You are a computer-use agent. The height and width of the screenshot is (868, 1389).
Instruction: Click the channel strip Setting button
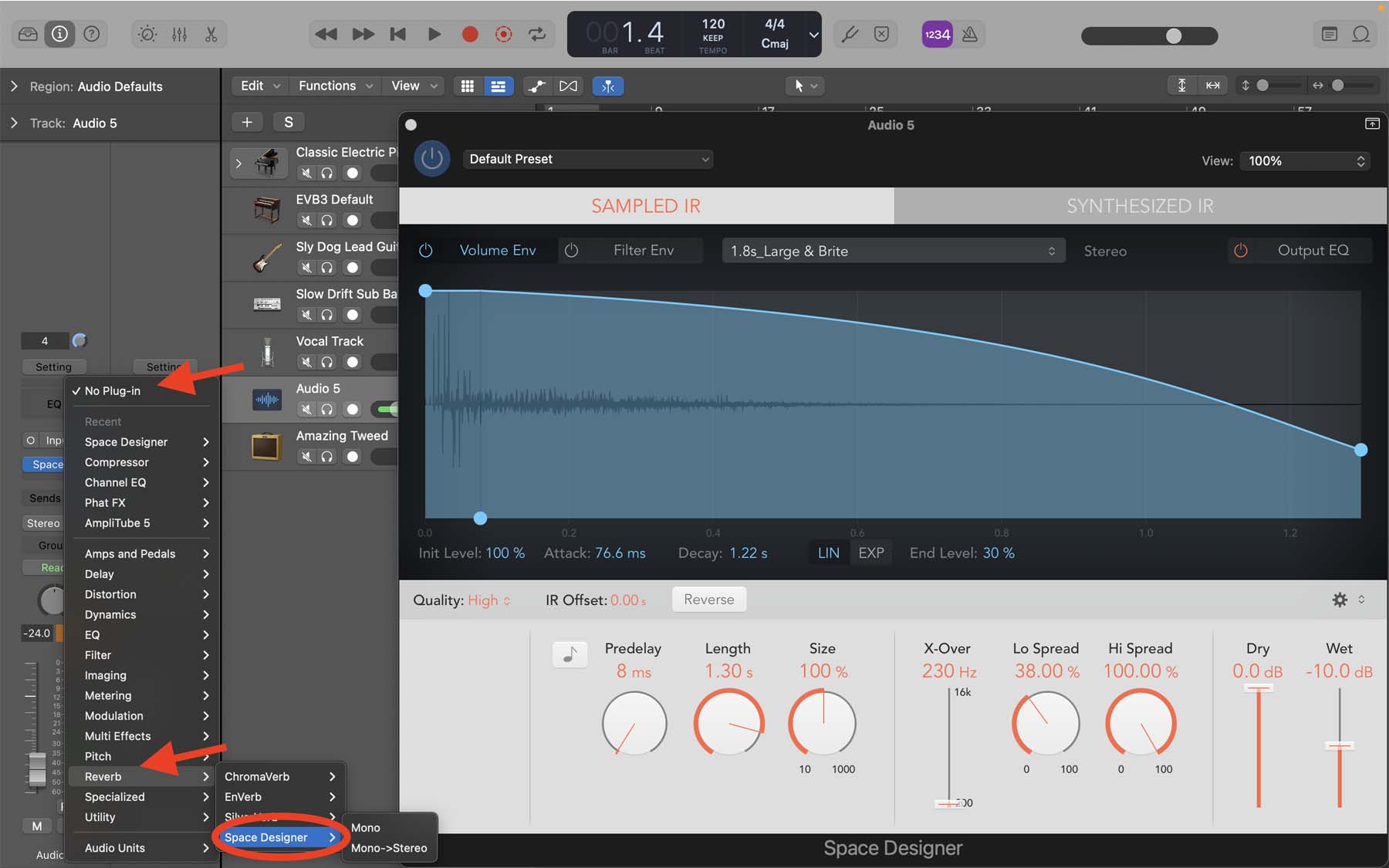pyautogui.click(x=53, y=366)
